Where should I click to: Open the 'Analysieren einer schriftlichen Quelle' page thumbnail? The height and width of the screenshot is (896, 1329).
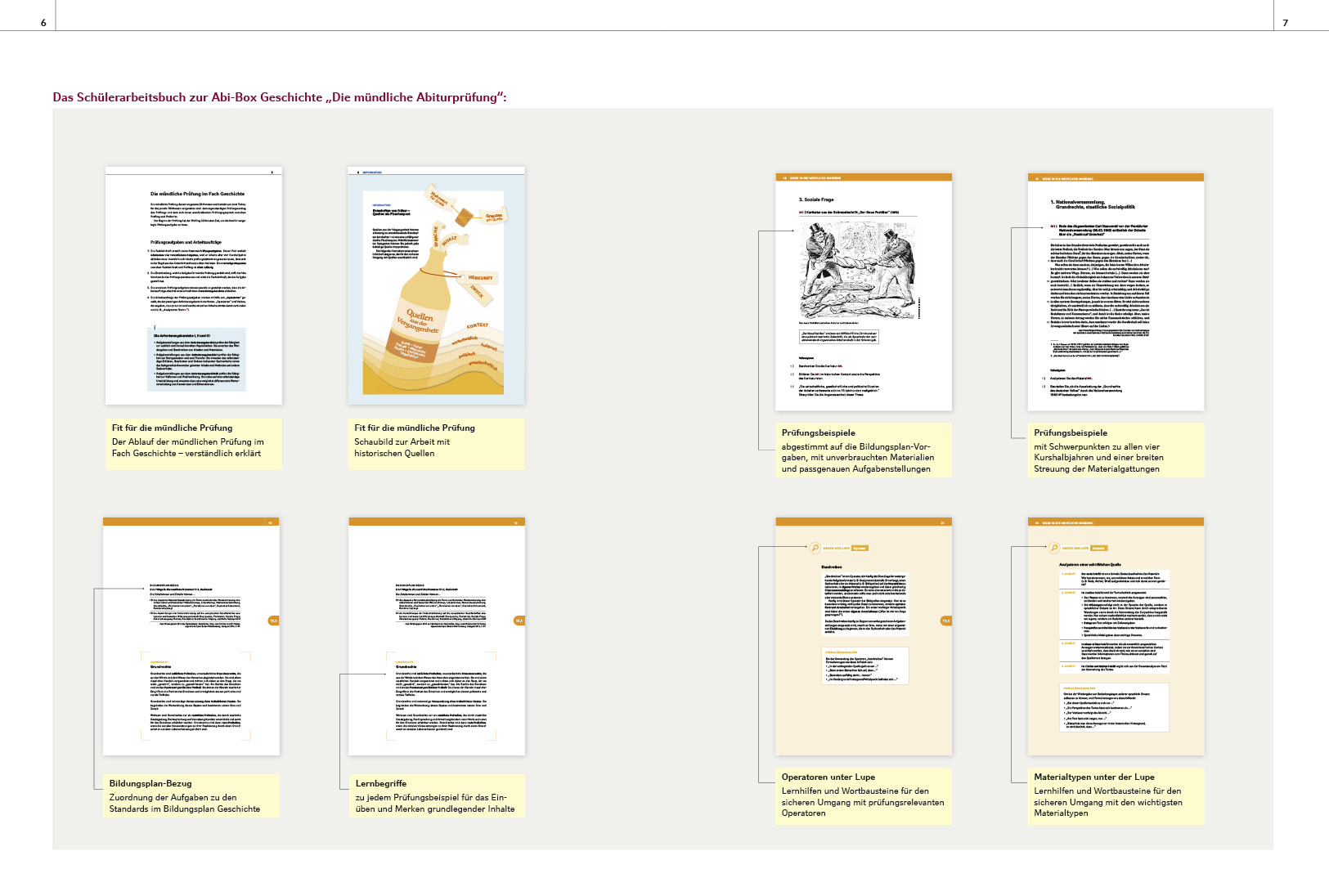coord(1116,636)
